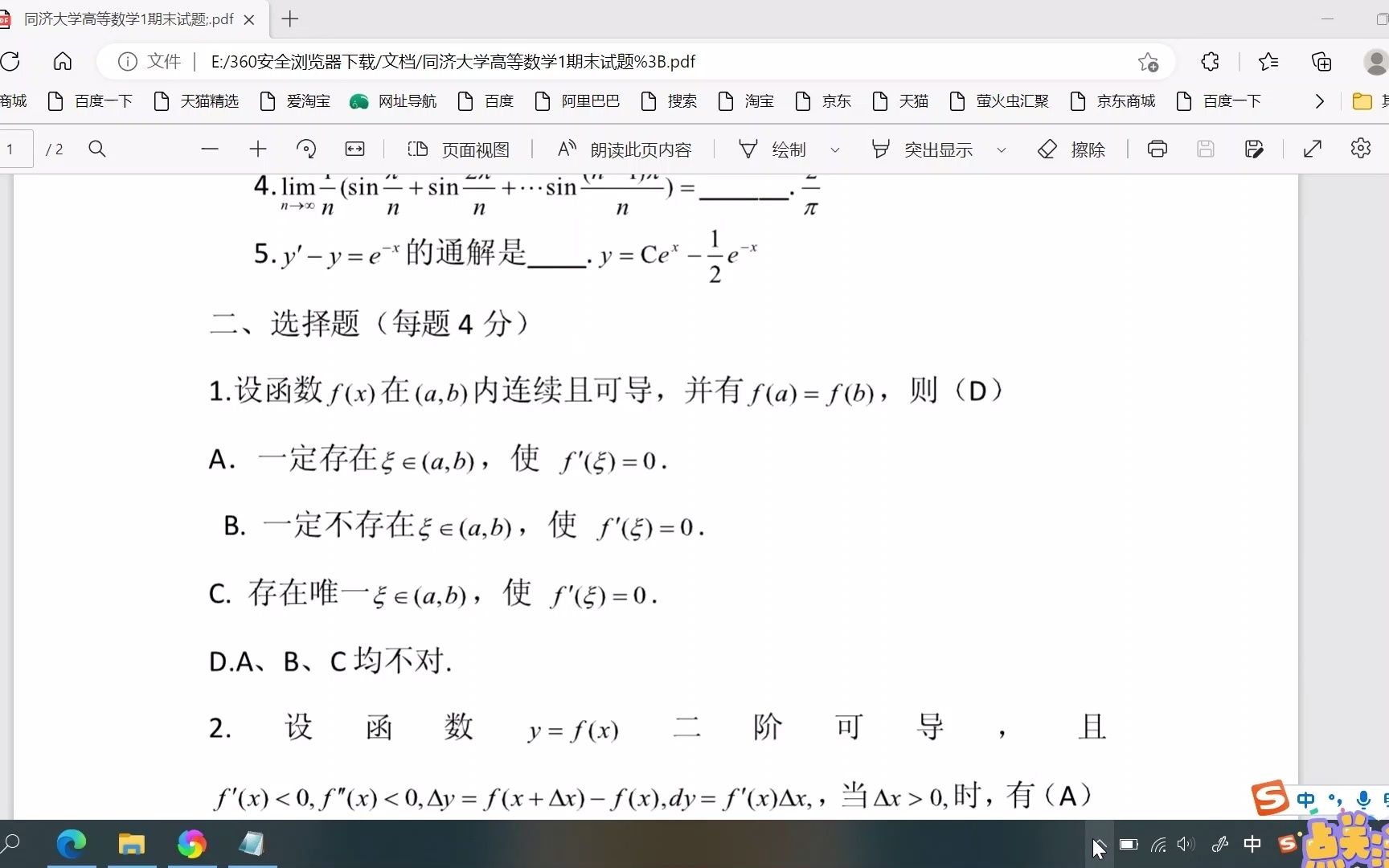This screenshot has width=1389, height=868.
Task: Open the notepad app on the taskbar
Action: tap(252, 844)
